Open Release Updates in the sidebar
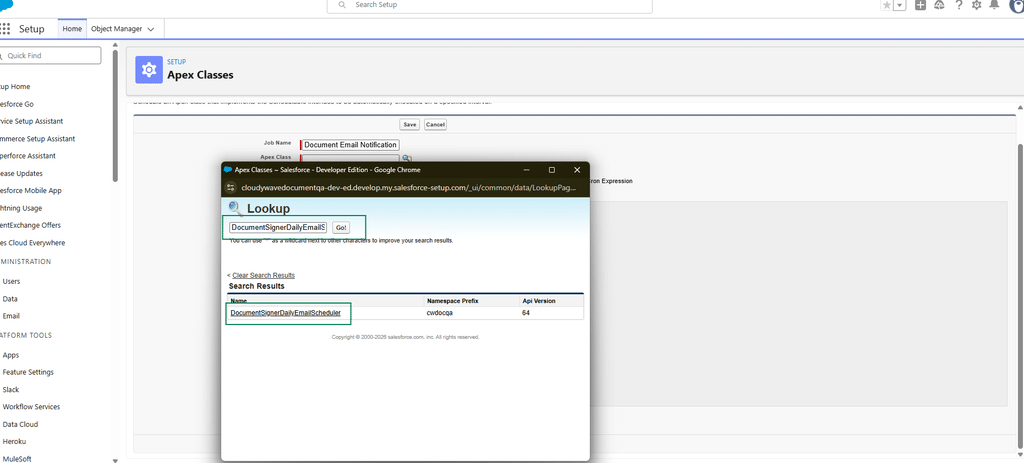Viewport: 1024px width, 463px height. pos(22,174)
